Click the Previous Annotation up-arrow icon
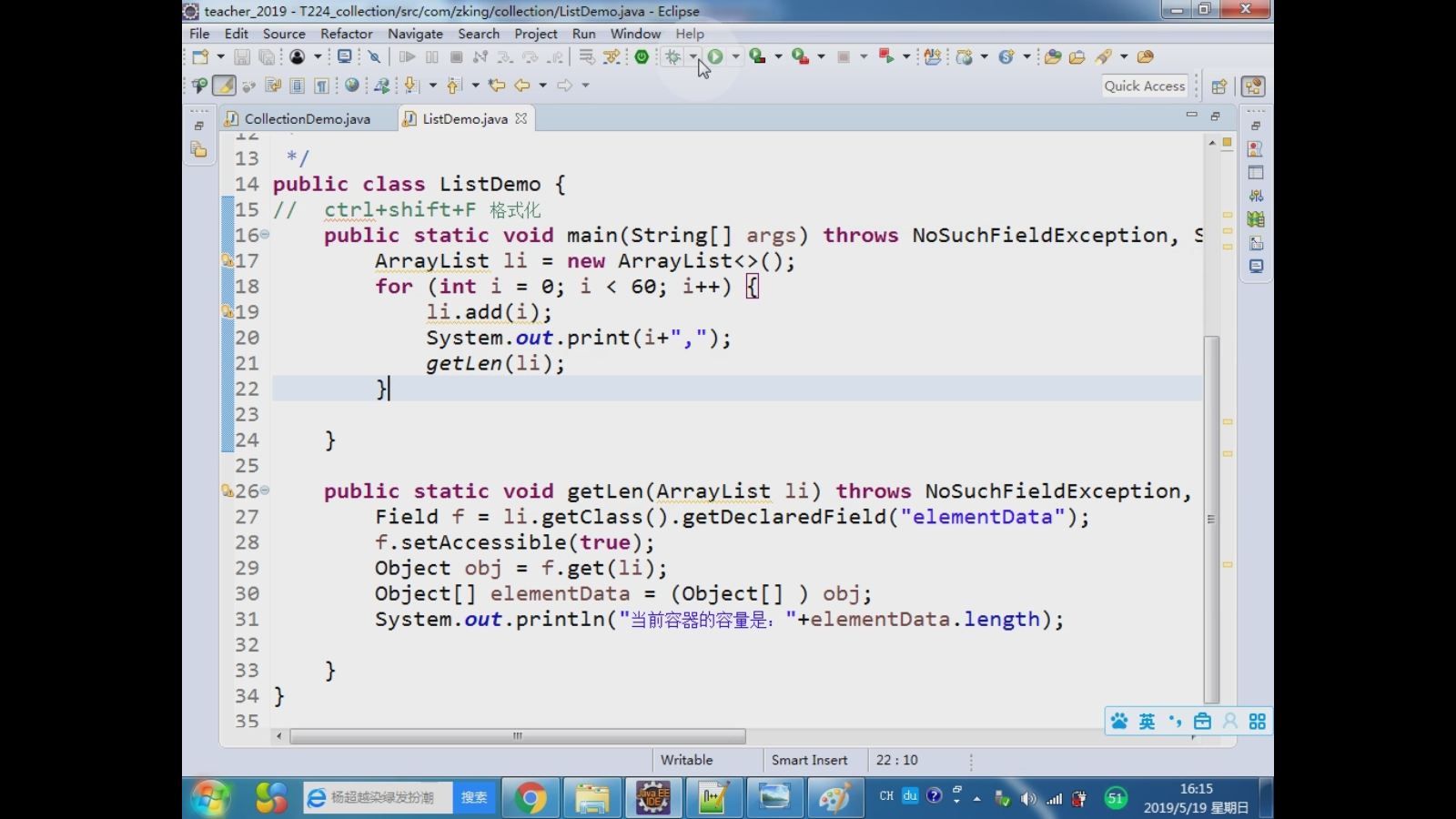 coord(453,86)
